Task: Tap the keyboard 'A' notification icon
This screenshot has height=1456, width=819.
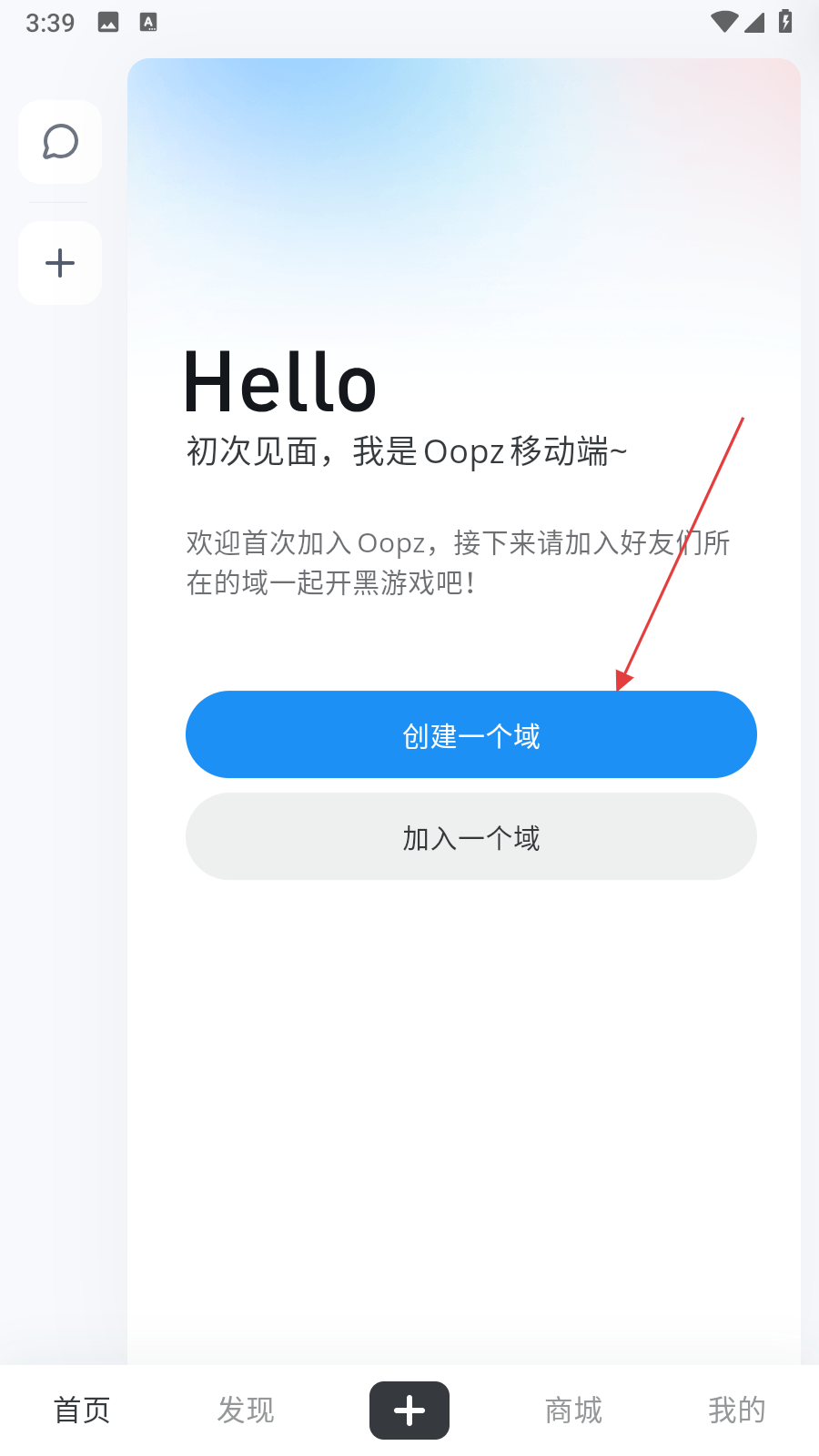Action: pos(148,23)
